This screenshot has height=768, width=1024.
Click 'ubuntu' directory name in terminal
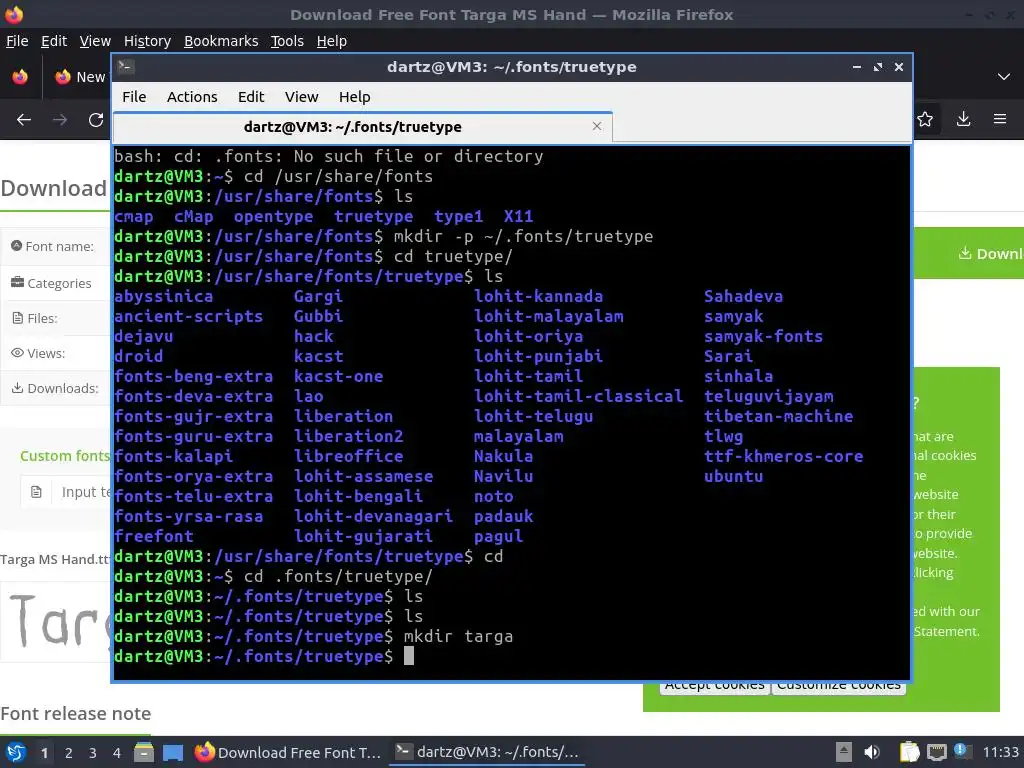click(733, 476)
